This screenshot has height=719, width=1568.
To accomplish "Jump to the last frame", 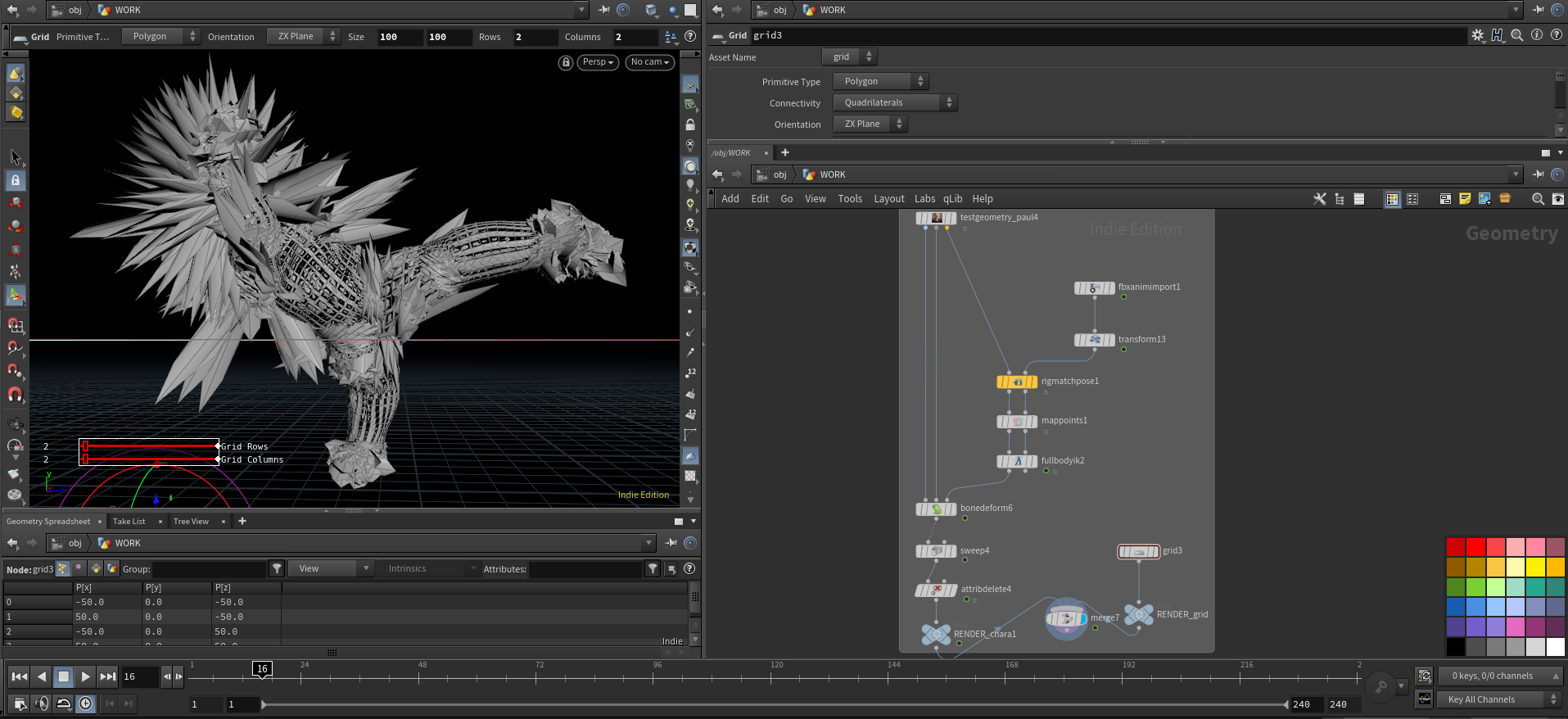I will pyautogui.click(x=108, y=676).
